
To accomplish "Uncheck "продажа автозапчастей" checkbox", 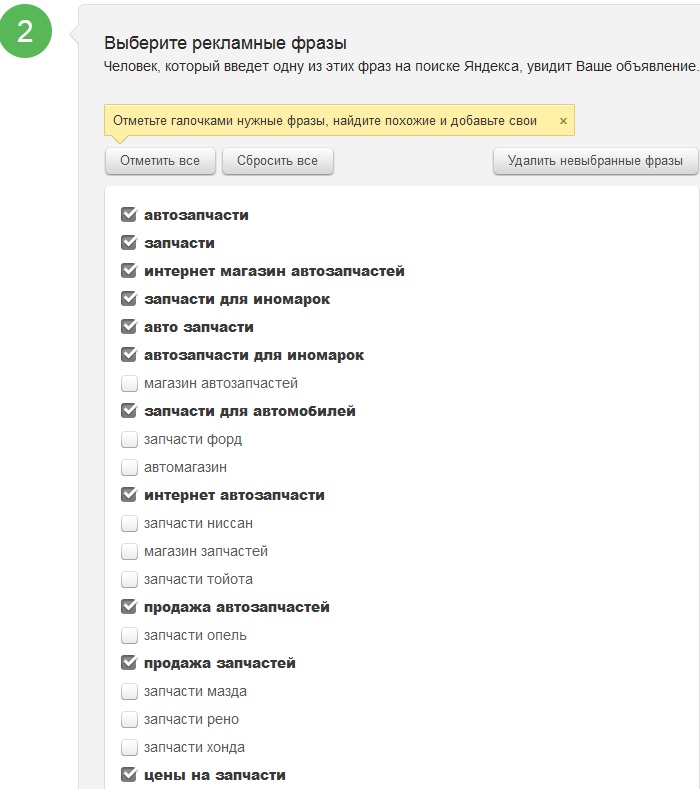I will coord(129,607).
